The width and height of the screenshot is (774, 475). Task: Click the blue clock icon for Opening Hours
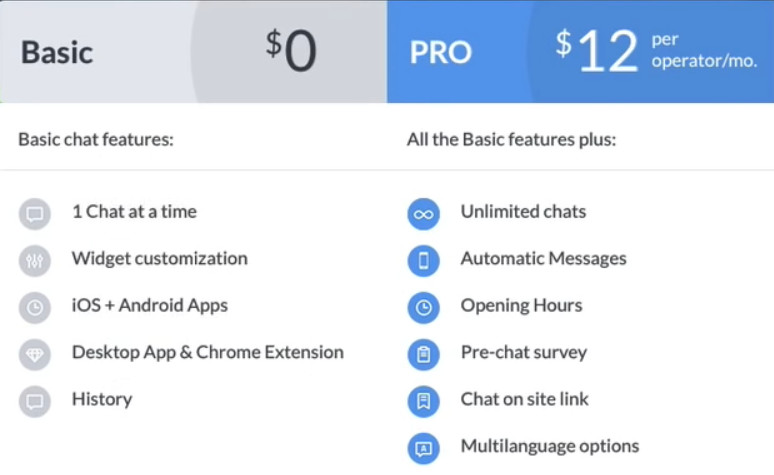tap(424, 308)
